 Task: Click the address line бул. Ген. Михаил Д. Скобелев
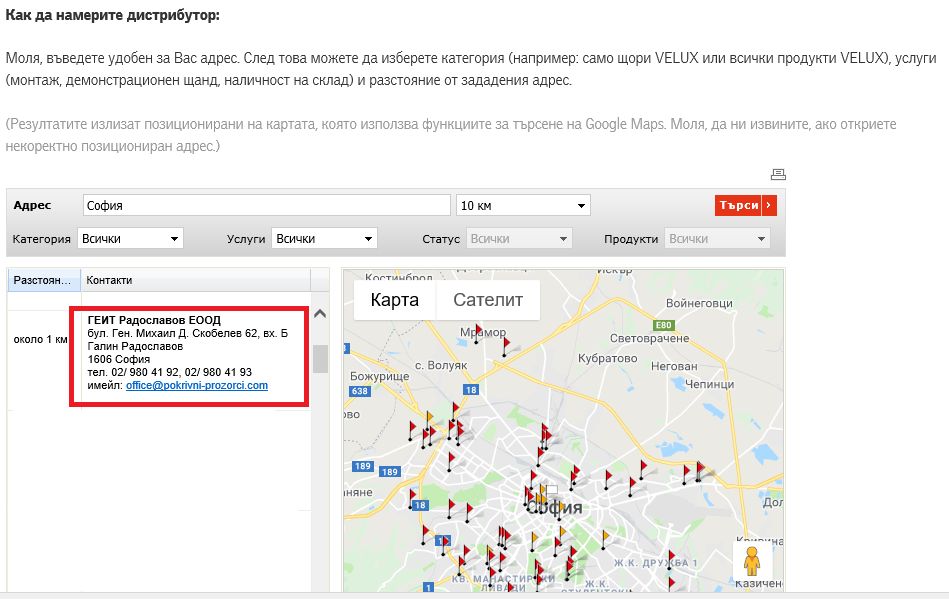188,333
